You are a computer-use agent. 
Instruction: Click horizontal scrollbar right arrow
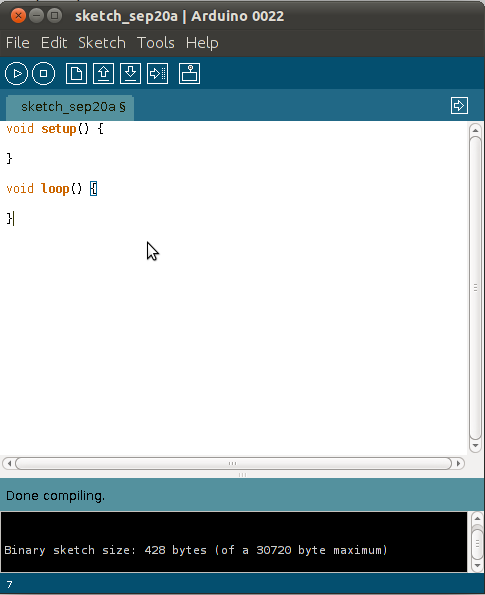click(458, 463)
